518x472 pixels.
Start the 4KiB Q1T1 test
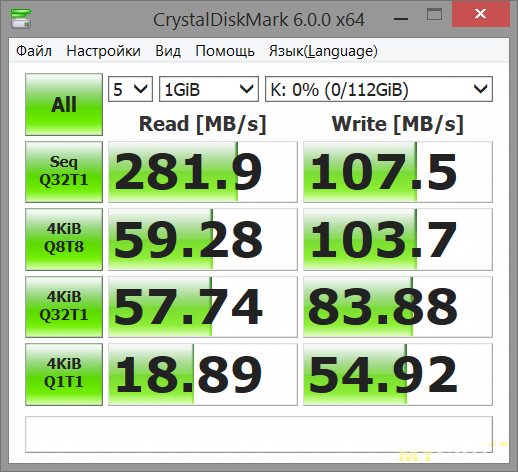click(64, 374)
